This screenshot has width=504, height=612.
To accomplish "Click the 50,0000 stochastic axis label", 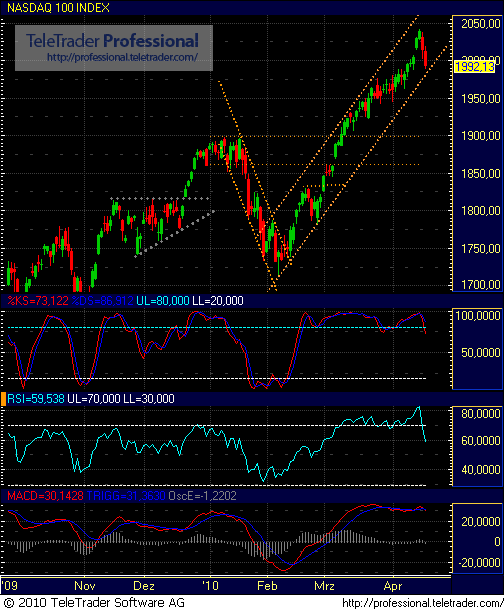I will pyautogui.click(x=481, y=353).
